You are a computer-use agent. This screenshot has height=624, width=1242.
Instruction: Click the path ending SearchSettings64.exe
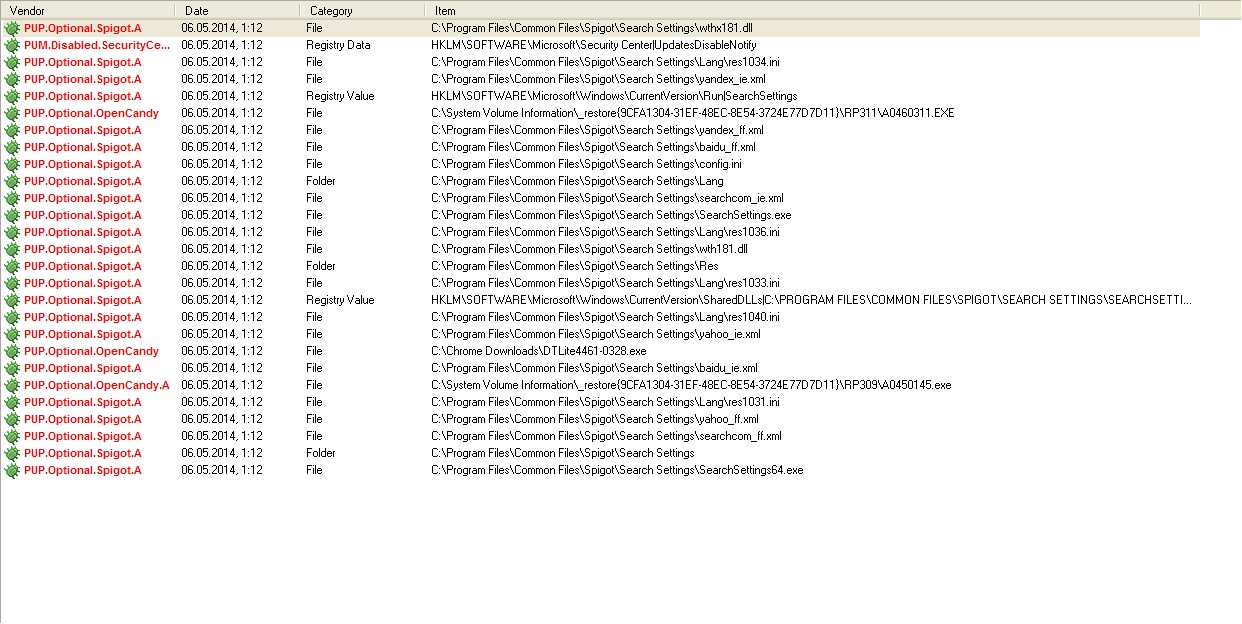[x=617, y=470]
